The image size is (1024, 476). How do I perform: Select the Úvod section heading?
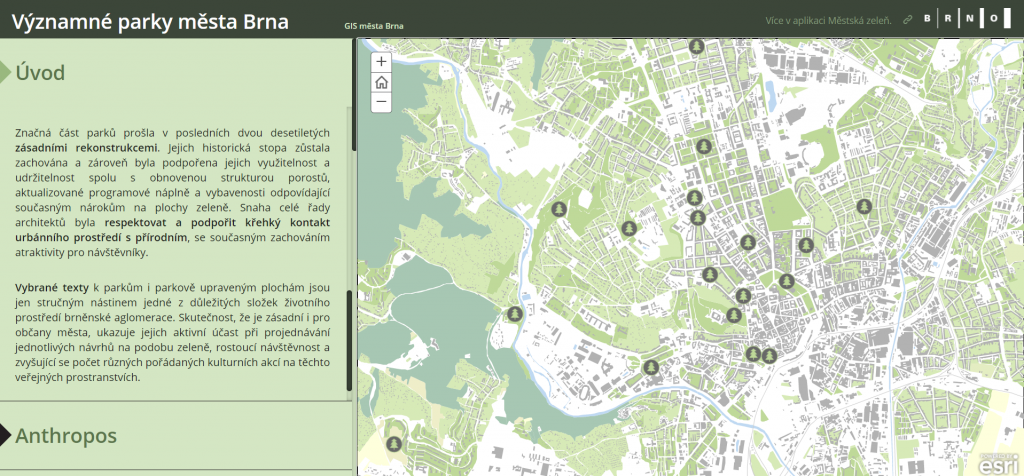point(40,73)
